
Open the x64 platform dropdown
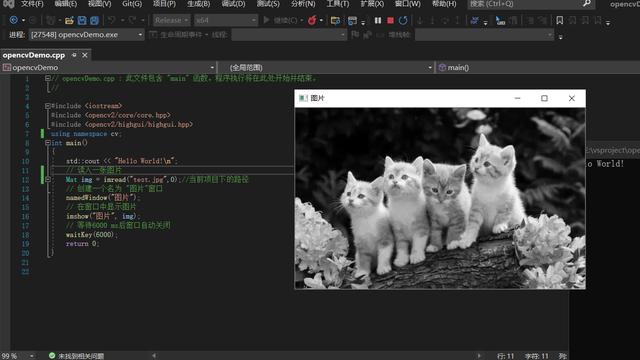click(226, 20)
